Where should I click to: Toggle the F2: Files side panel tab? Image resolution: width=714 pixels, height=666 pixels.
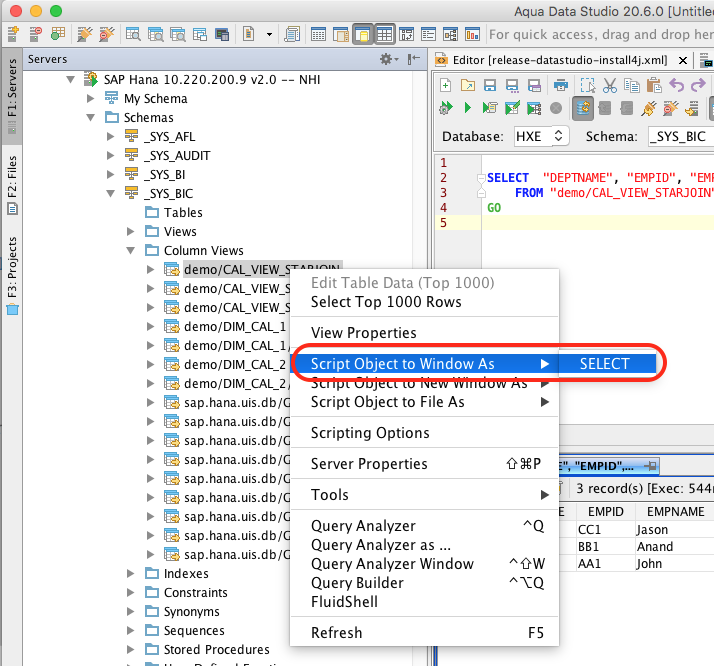coord(12,185)
